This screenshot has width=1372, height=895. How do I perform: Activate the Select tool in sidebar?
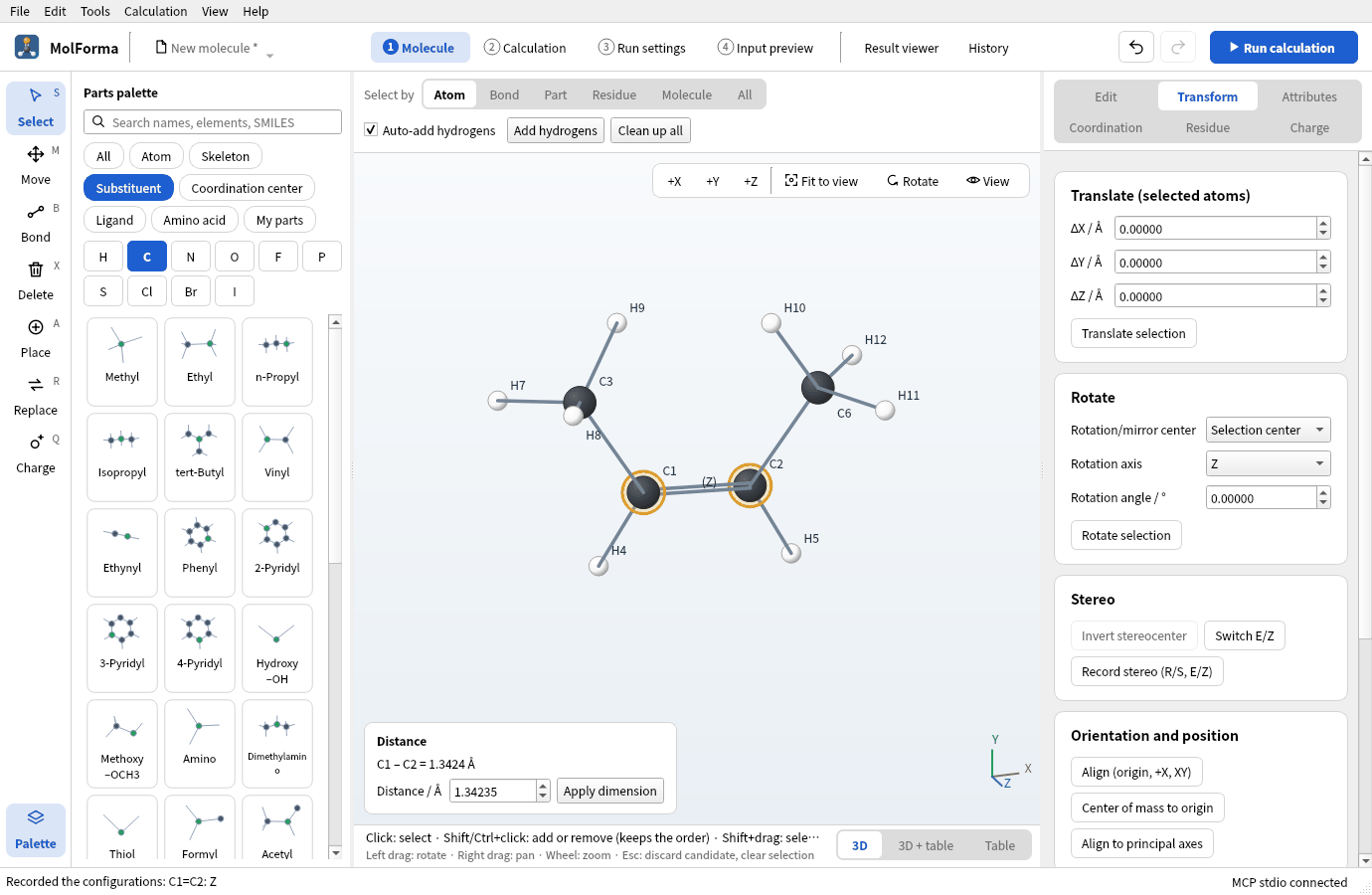click(x=36, y=107)
